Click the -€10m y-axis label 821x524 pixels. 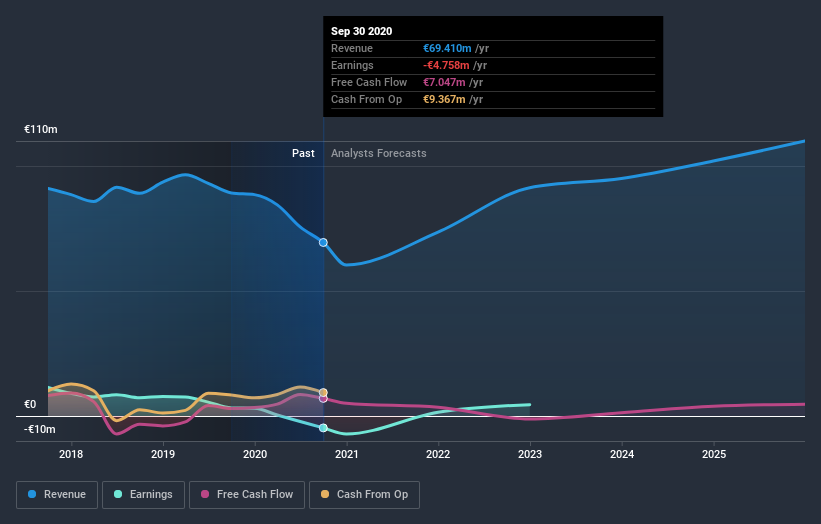point(40,429)
